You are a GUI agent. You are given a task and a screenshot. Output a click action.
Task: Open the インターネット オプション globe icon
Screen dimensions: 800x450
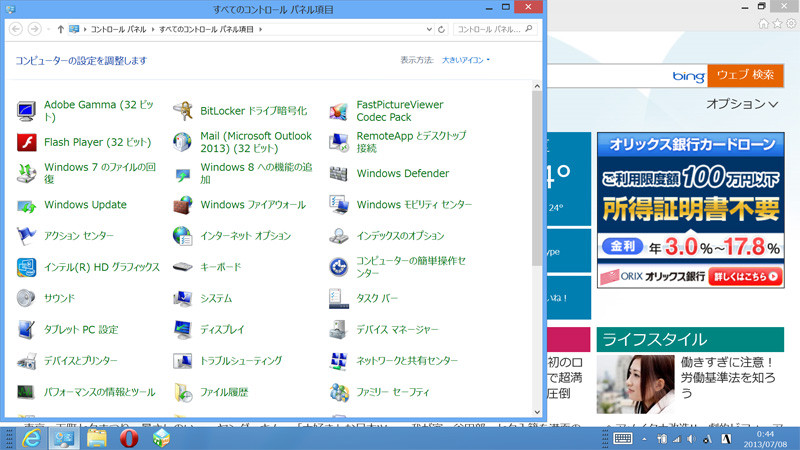182,236
